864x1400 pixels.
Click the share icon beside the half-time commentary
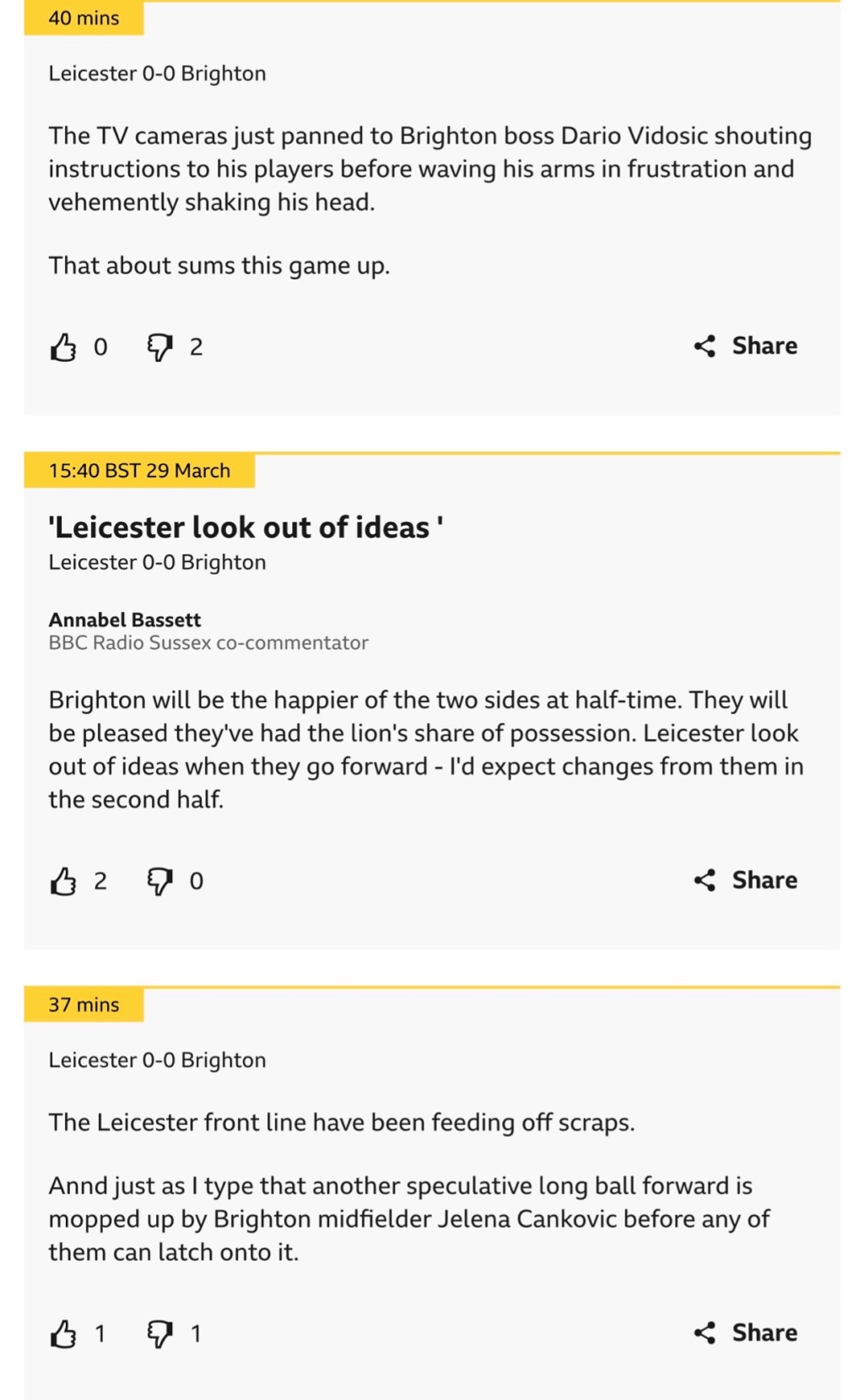click(707, 880)
